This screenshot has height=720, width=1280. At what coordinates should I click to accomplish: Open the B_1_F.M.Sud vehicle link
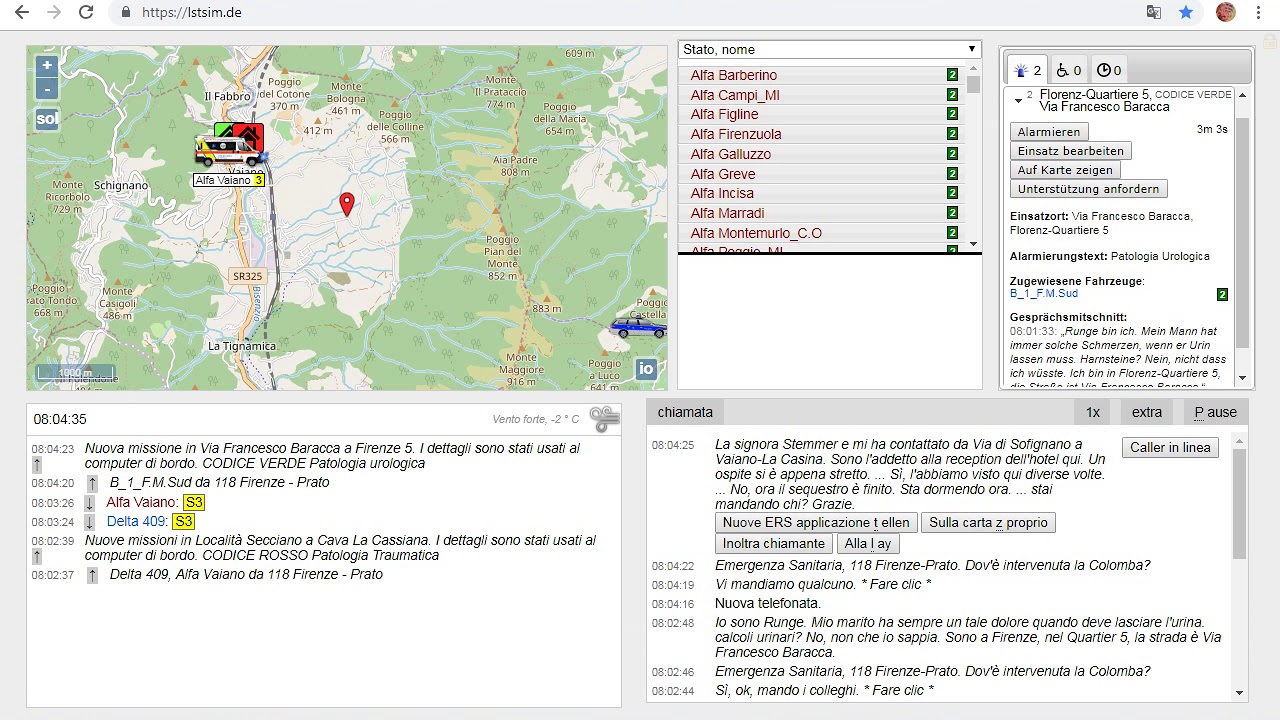pos(1044,294)
